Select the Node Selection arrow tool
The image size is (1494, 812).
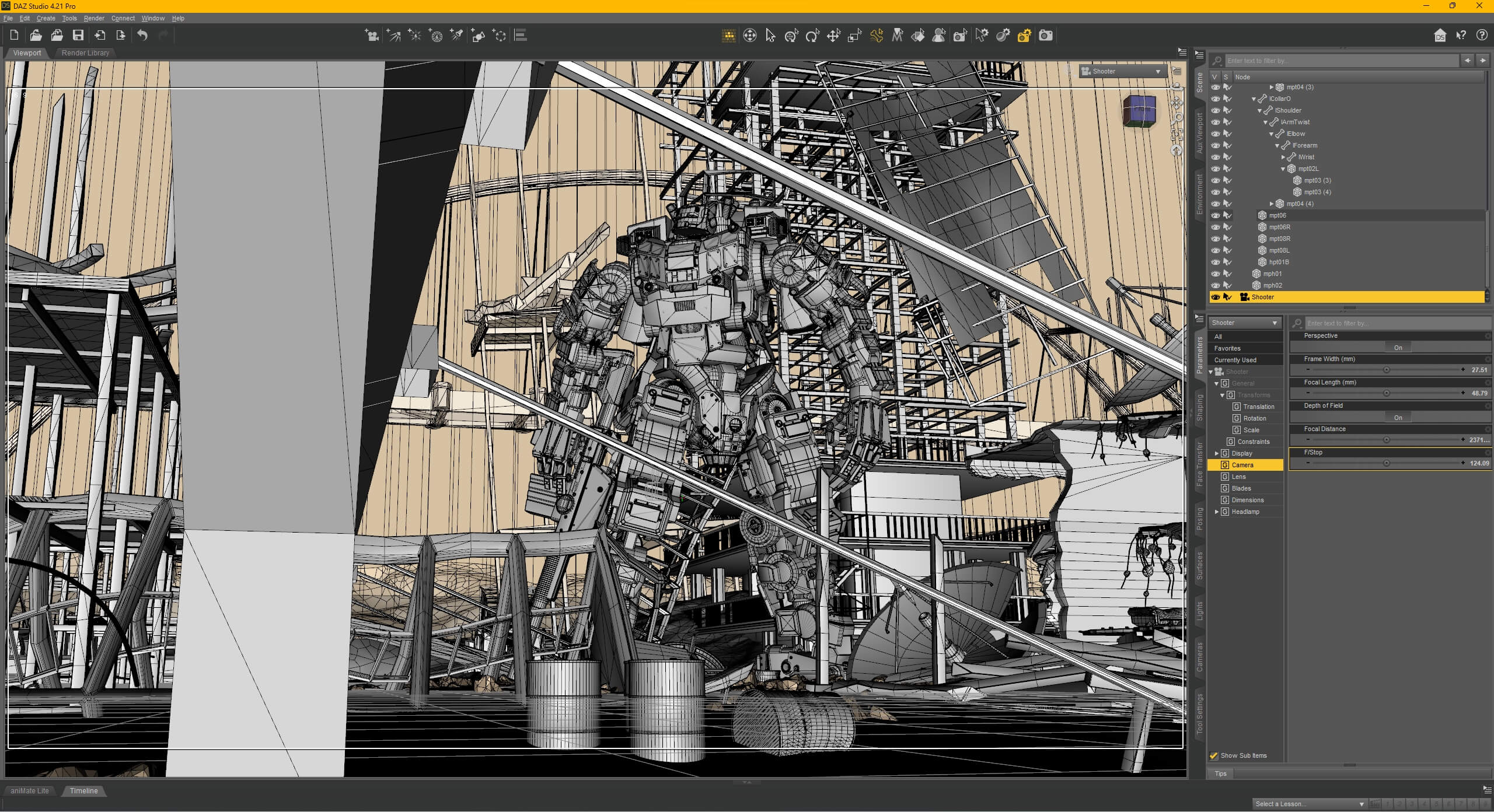coord(770,36)
